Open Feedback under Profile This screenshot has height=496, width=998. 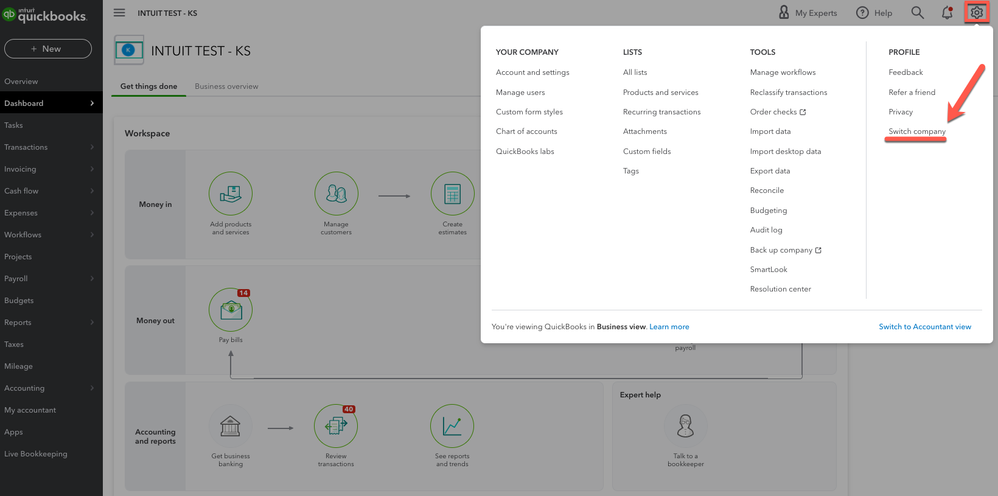click(906, 73)
